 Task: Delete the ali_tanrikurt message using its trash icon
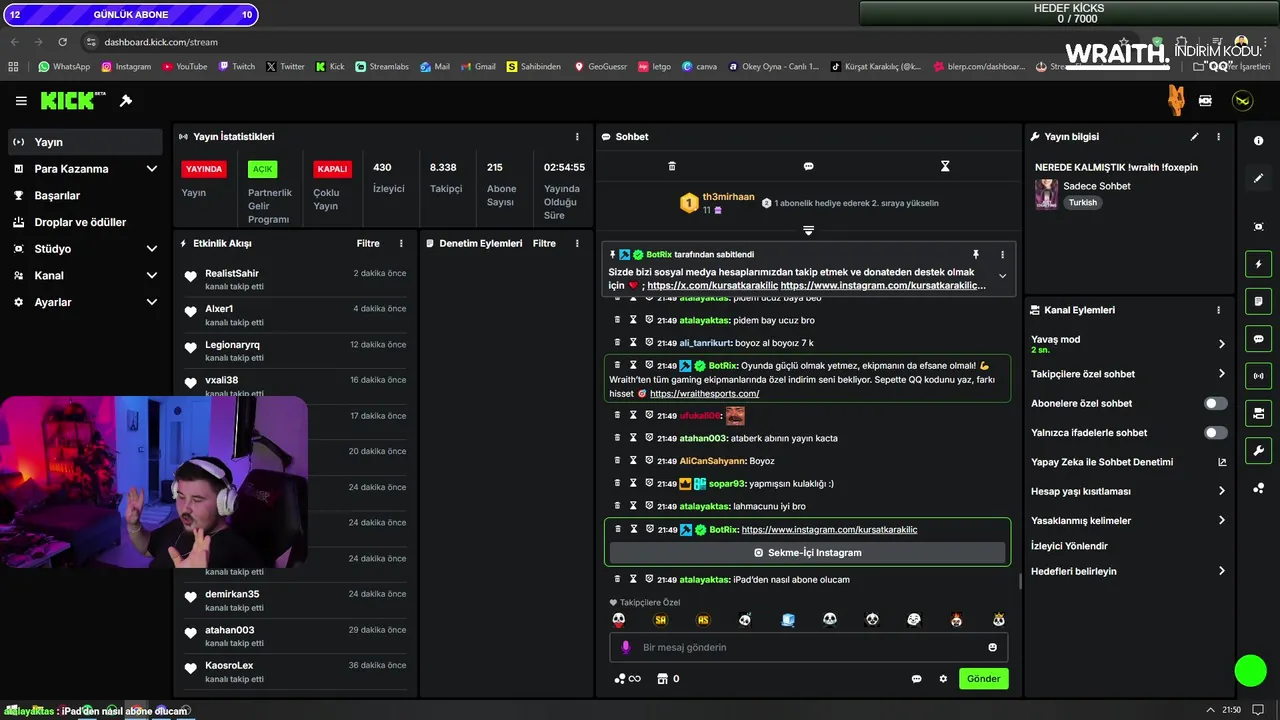(617, 342)
